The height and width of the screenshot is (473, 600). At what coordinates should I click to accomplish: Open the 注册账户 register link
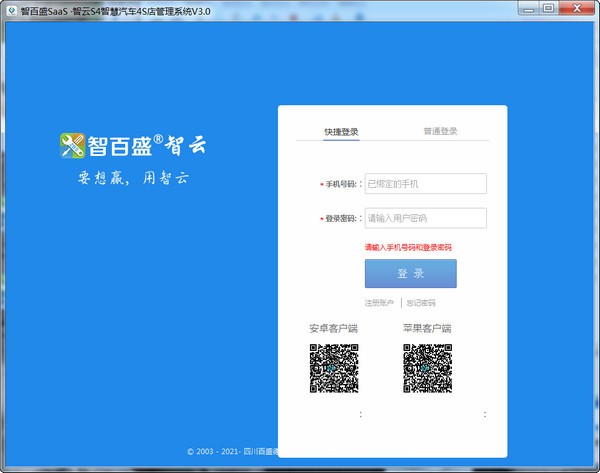[380, 303]
